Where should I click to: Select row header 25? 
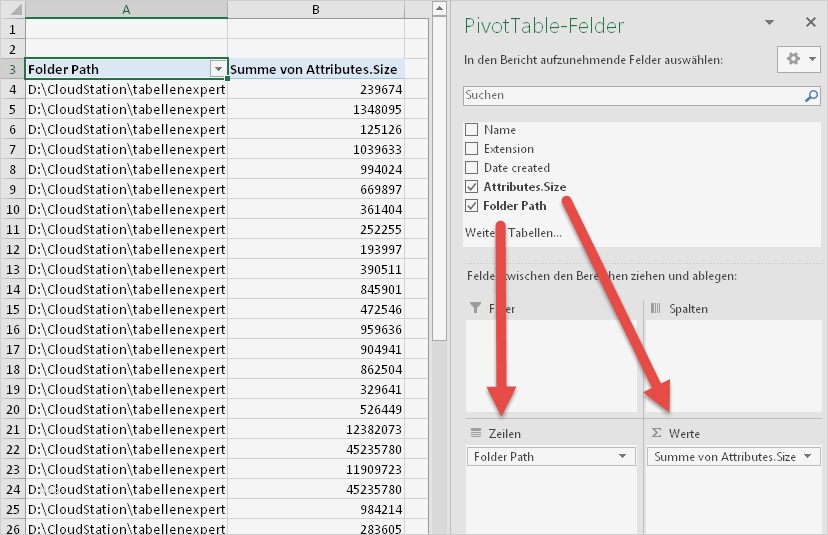pyautogui.click(x=13, y=509)
